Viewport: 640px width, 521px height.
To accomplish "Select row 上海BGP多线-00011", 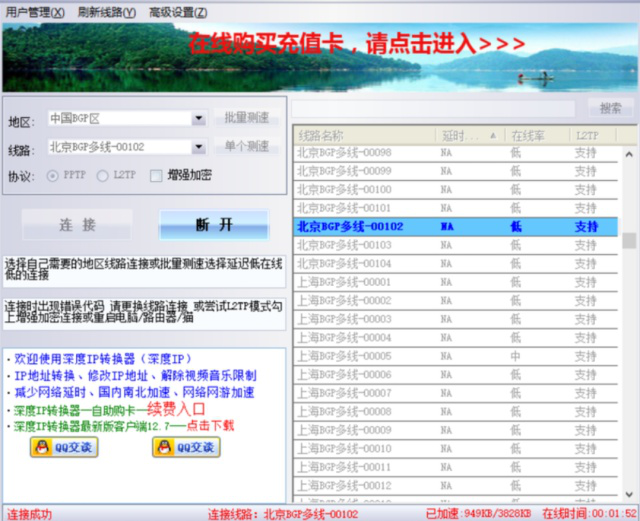I will tap(456, 468).
